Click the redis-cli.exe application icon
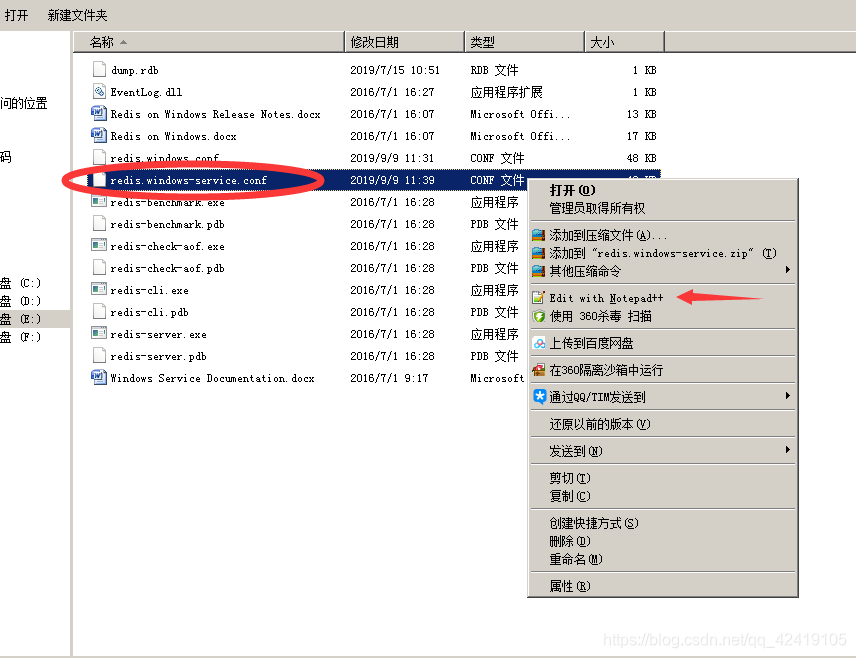 [99, 289]
